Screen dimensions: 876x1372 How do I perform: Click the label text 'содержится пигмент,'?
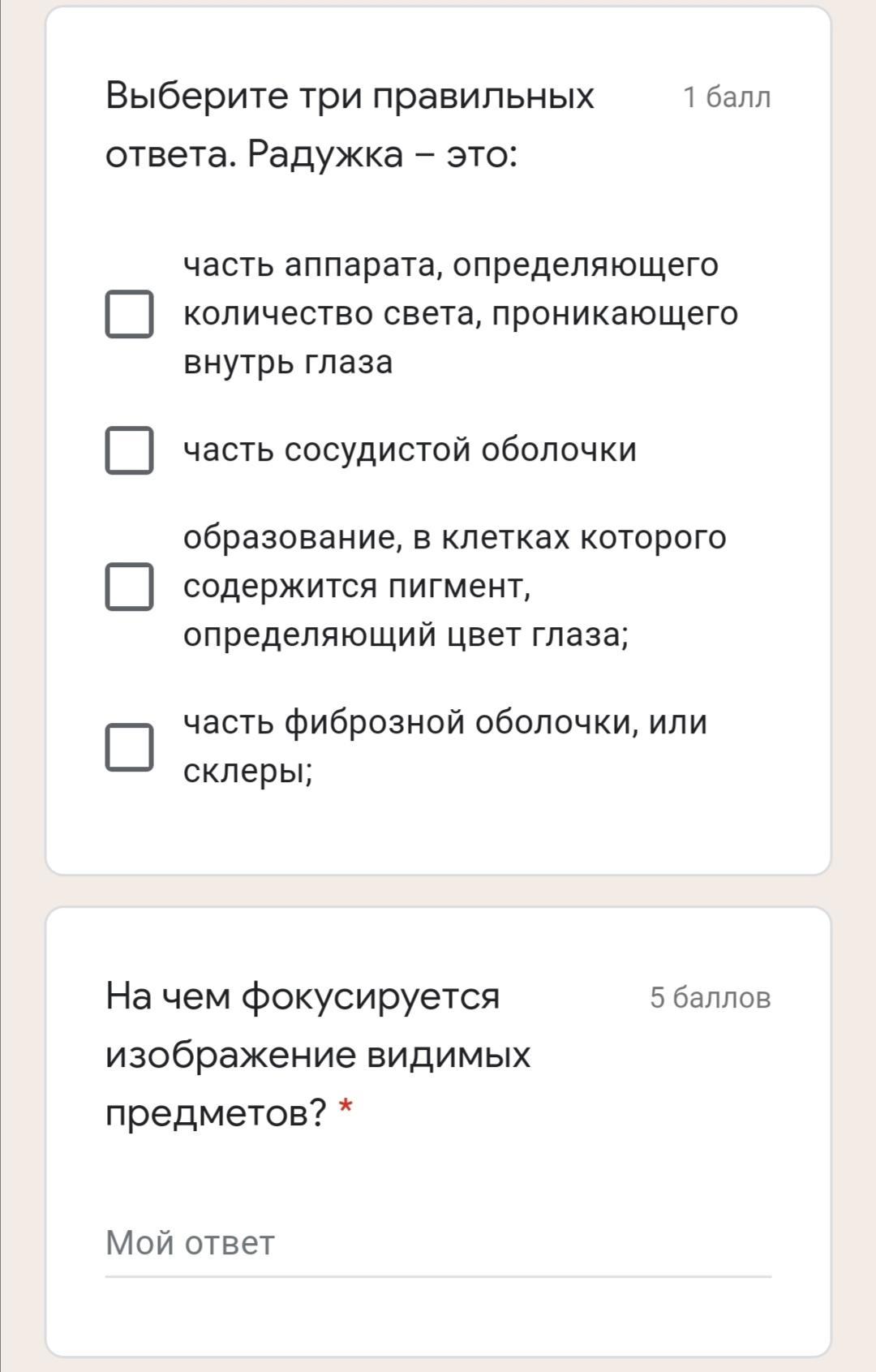pyautogui.click(x=357, y=586)
